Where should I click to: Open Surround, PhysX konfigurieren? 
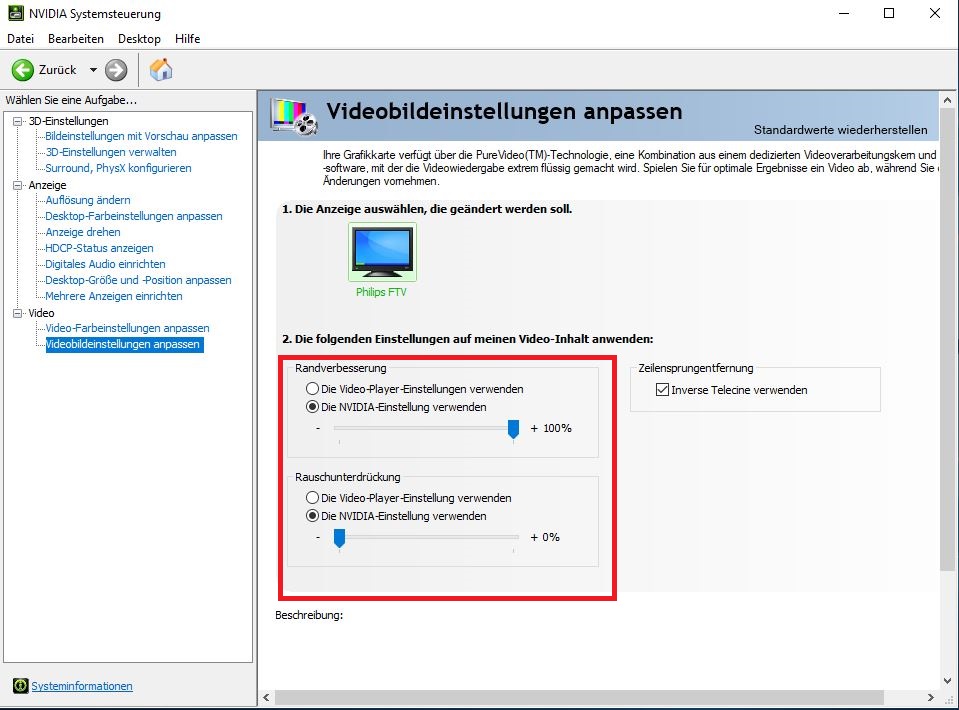tap(118, 168)
